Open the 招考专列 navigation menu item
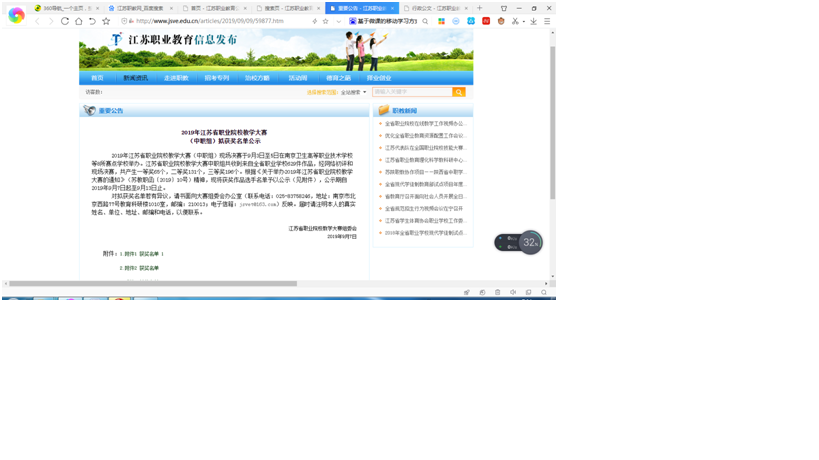 [216, 78]
